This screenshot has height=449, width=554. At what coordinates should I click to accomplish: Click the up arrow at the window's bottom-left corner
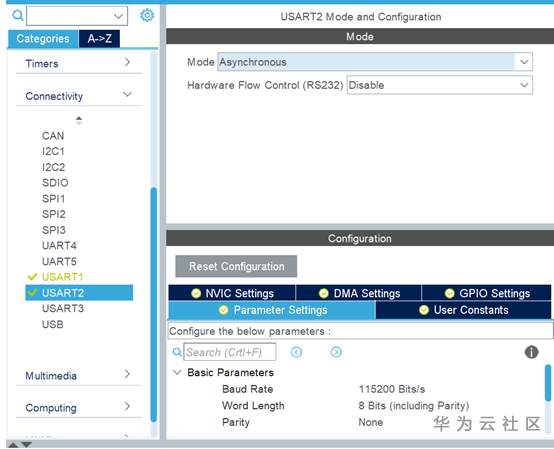[x=12, y=444]
